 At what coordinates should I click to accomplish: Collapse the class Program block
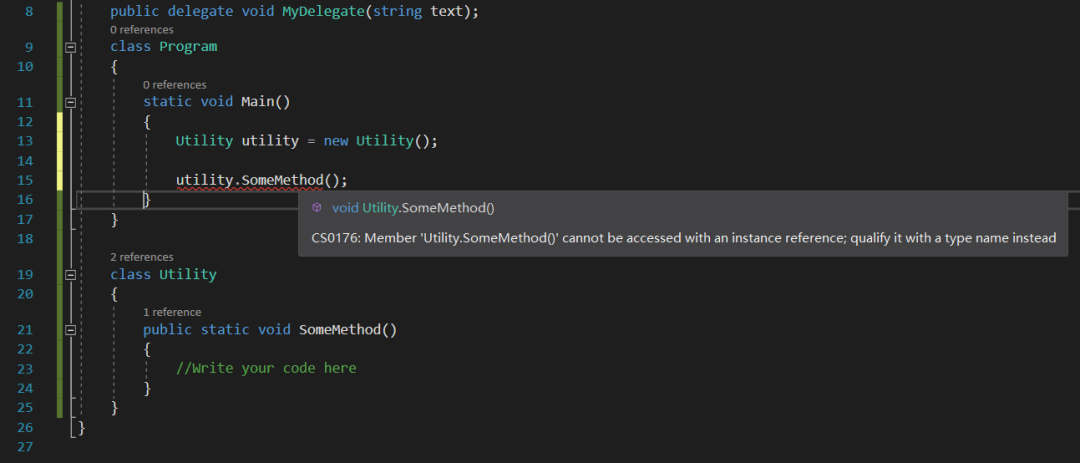70,47
